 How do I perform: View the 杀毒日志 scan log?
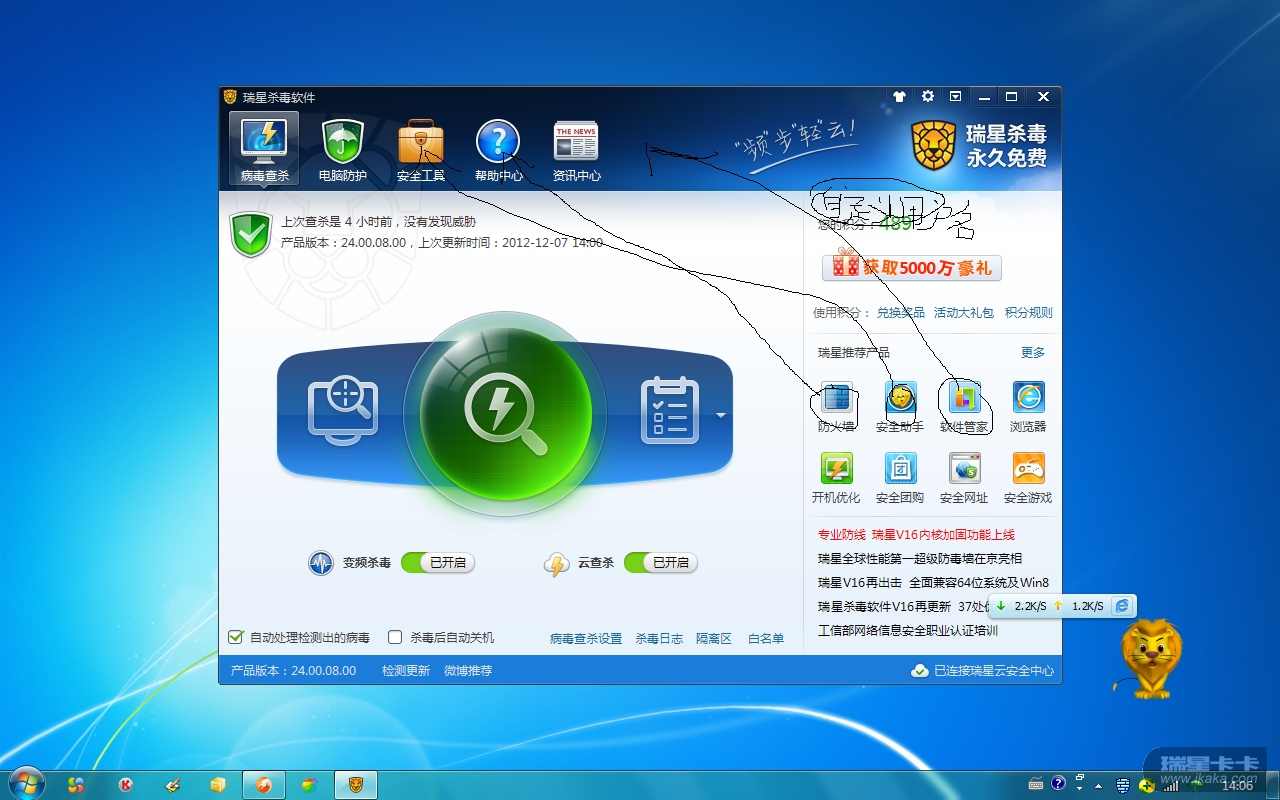(x=659, y=638)
